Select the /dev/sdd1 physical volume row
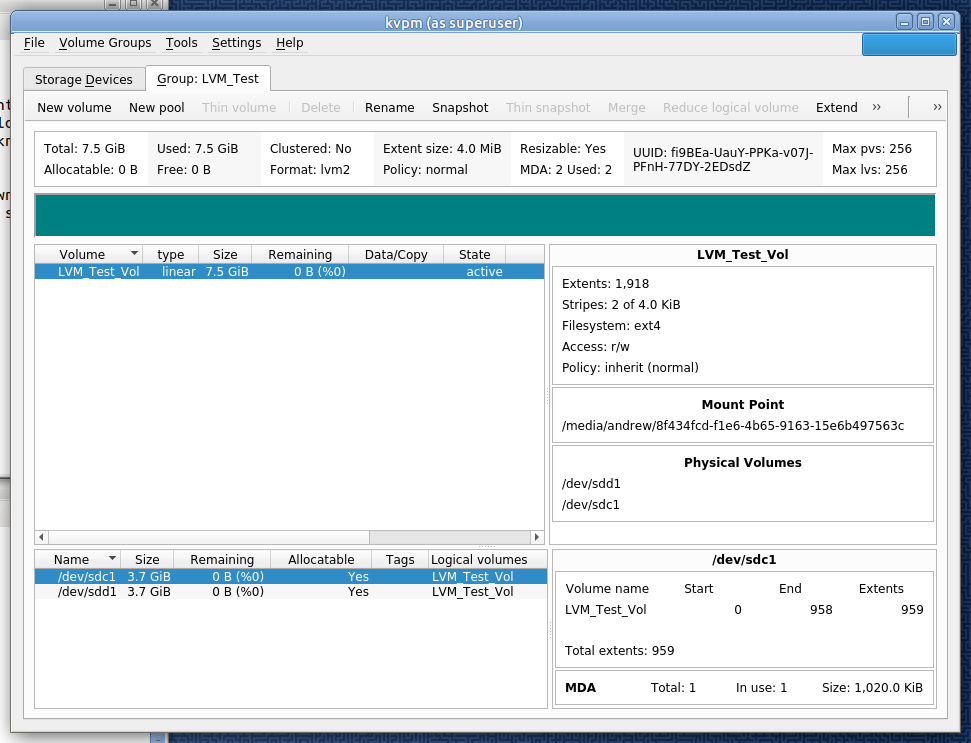971x743 pixels. [291, 592]
